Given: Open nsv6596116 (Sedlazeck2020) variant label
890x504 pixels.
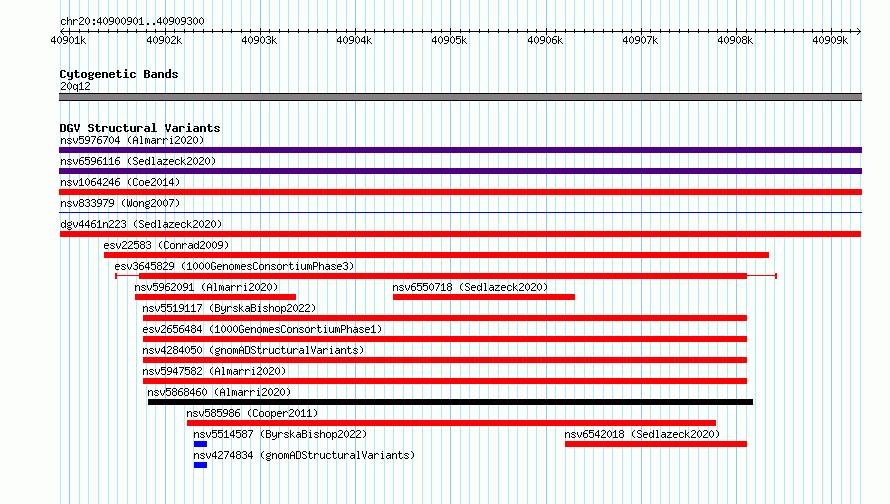Looking at the screenshot, I should tap(138, 161).
